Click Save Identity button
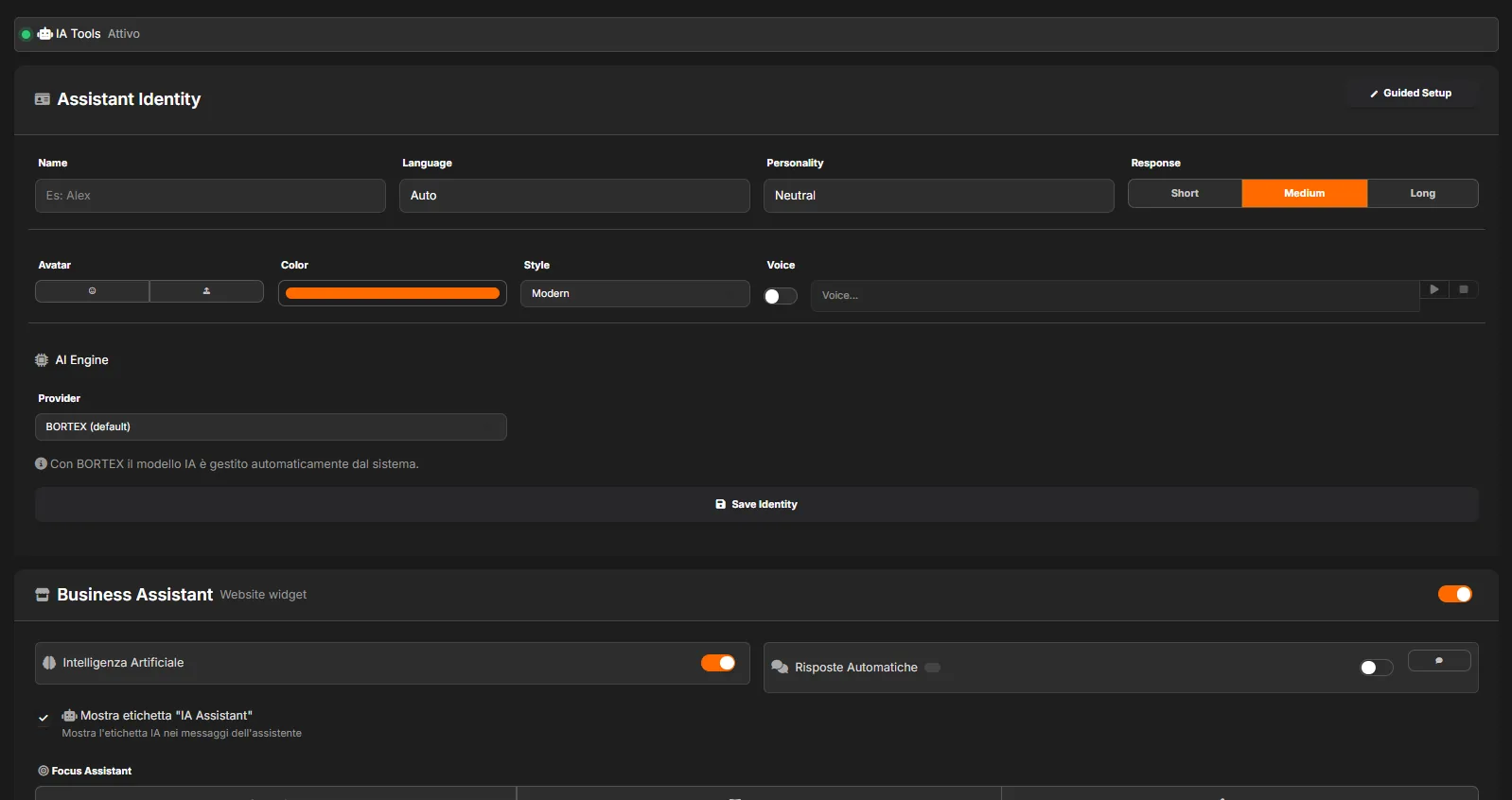 pos(757,504)
